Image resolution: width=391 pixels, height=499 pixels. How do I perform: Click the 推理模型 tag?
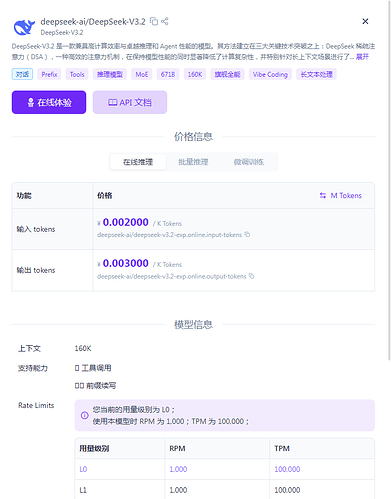coord(110,74)
